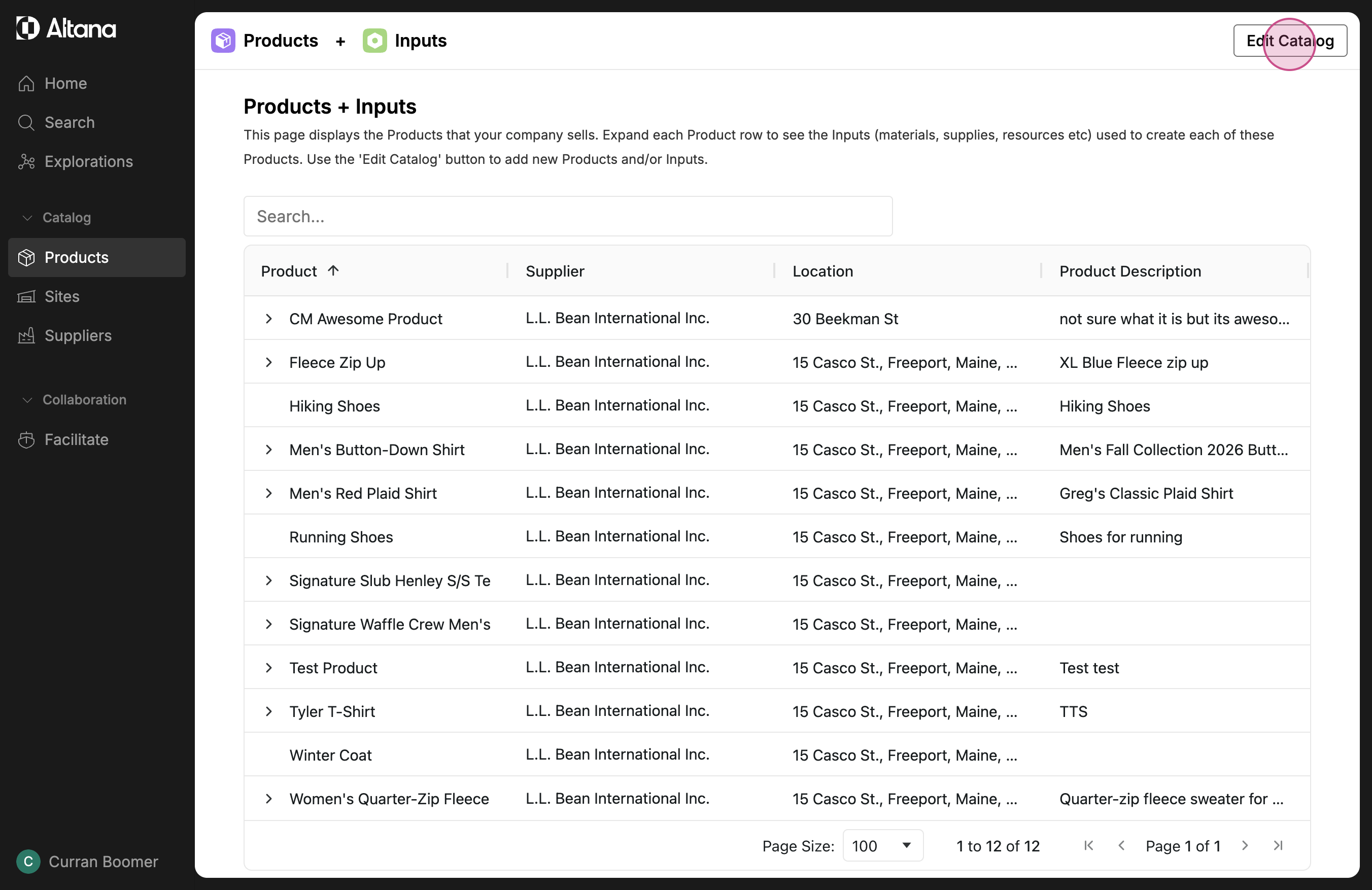Expand Men's Red Plaid Shirt row
The image size is (1372, 890).
coord(268,493)
